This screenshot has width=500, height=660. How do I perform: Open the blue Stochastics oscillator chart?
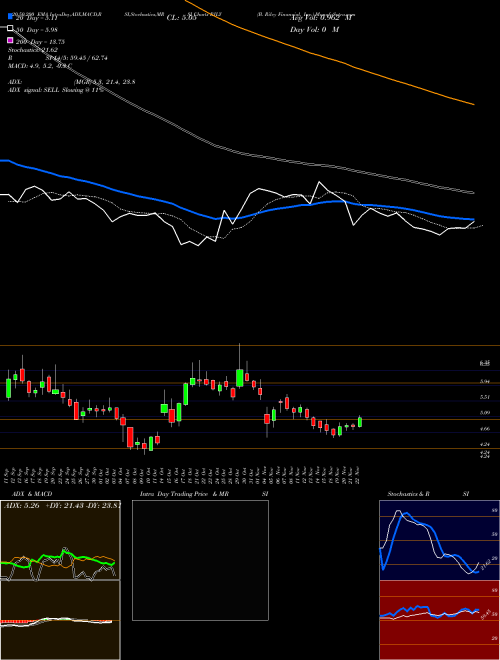coord(439,540)
